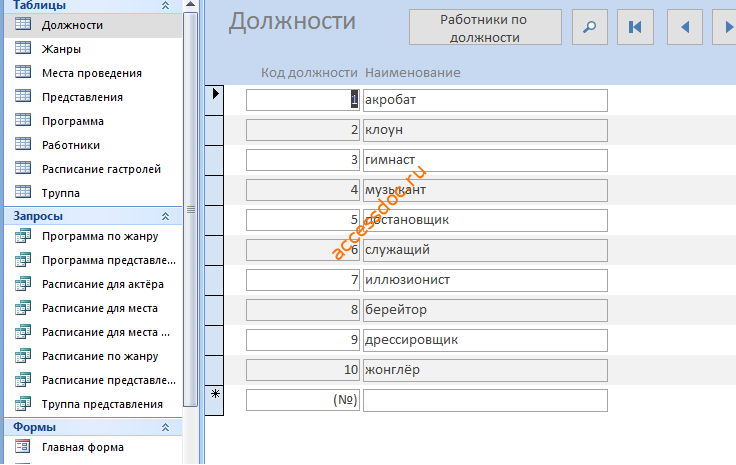Image resolution: width=736 pixels, height=465 pixels.
Task: Click the берейтор name field
Action: [485, 311]
